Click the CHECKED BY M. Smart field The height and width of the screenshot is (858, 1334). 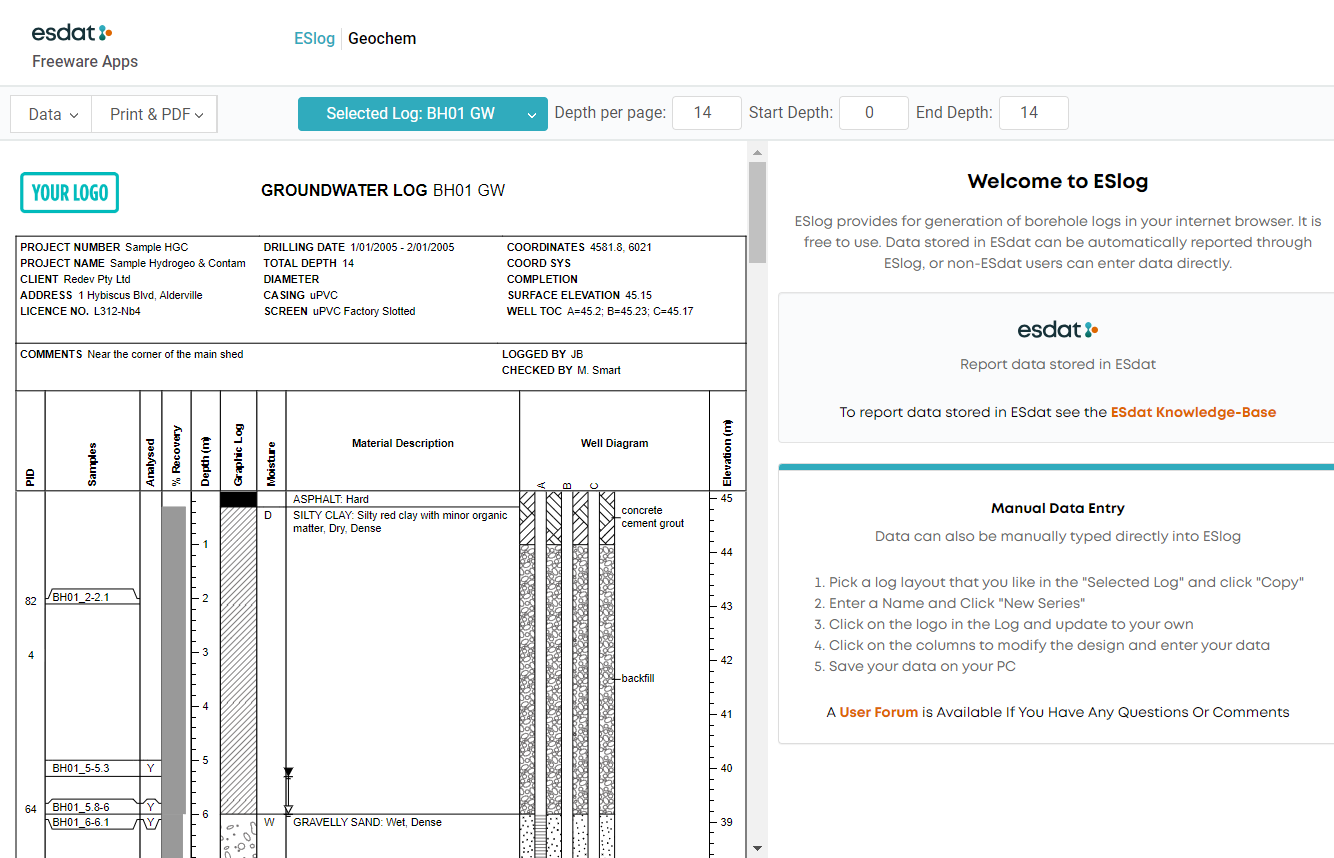(x=561, y=370)
